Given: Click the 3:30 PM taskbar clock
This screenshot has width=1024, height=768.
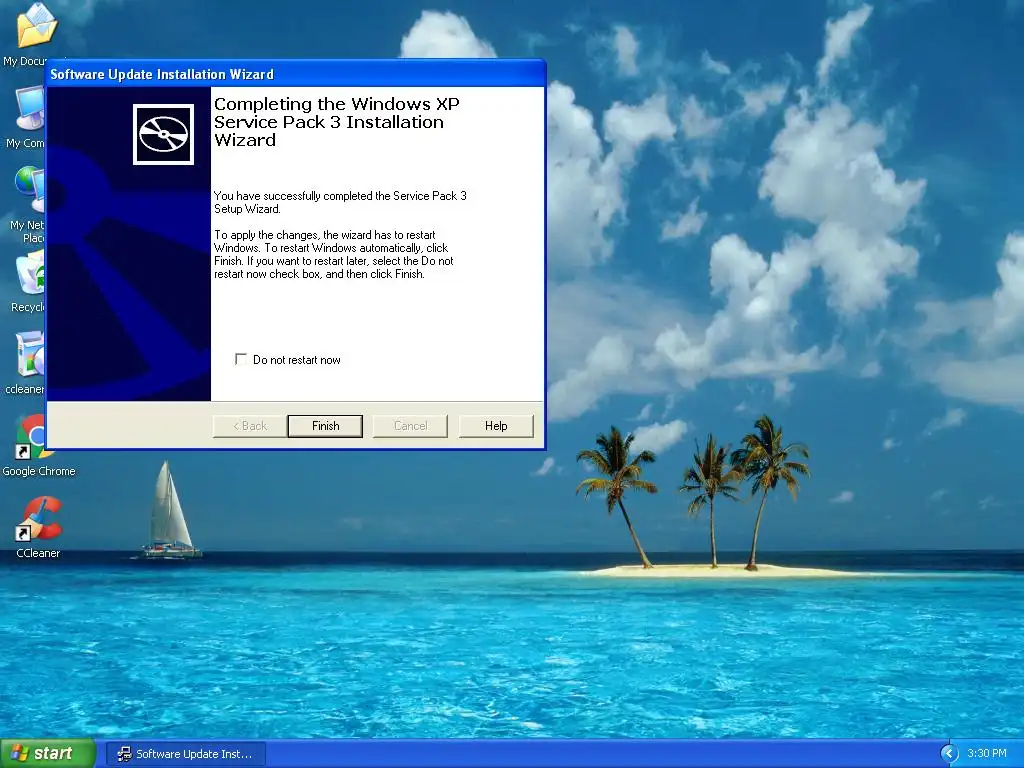Looking at the screenshot, I should pyautogui.click(x=987, y=754).
